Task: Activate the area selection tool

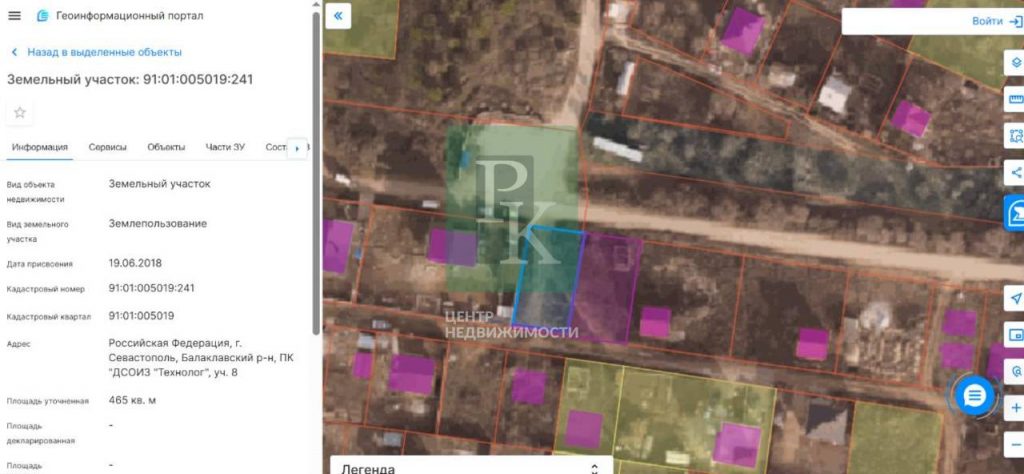Action: (x=1015, y=136)
